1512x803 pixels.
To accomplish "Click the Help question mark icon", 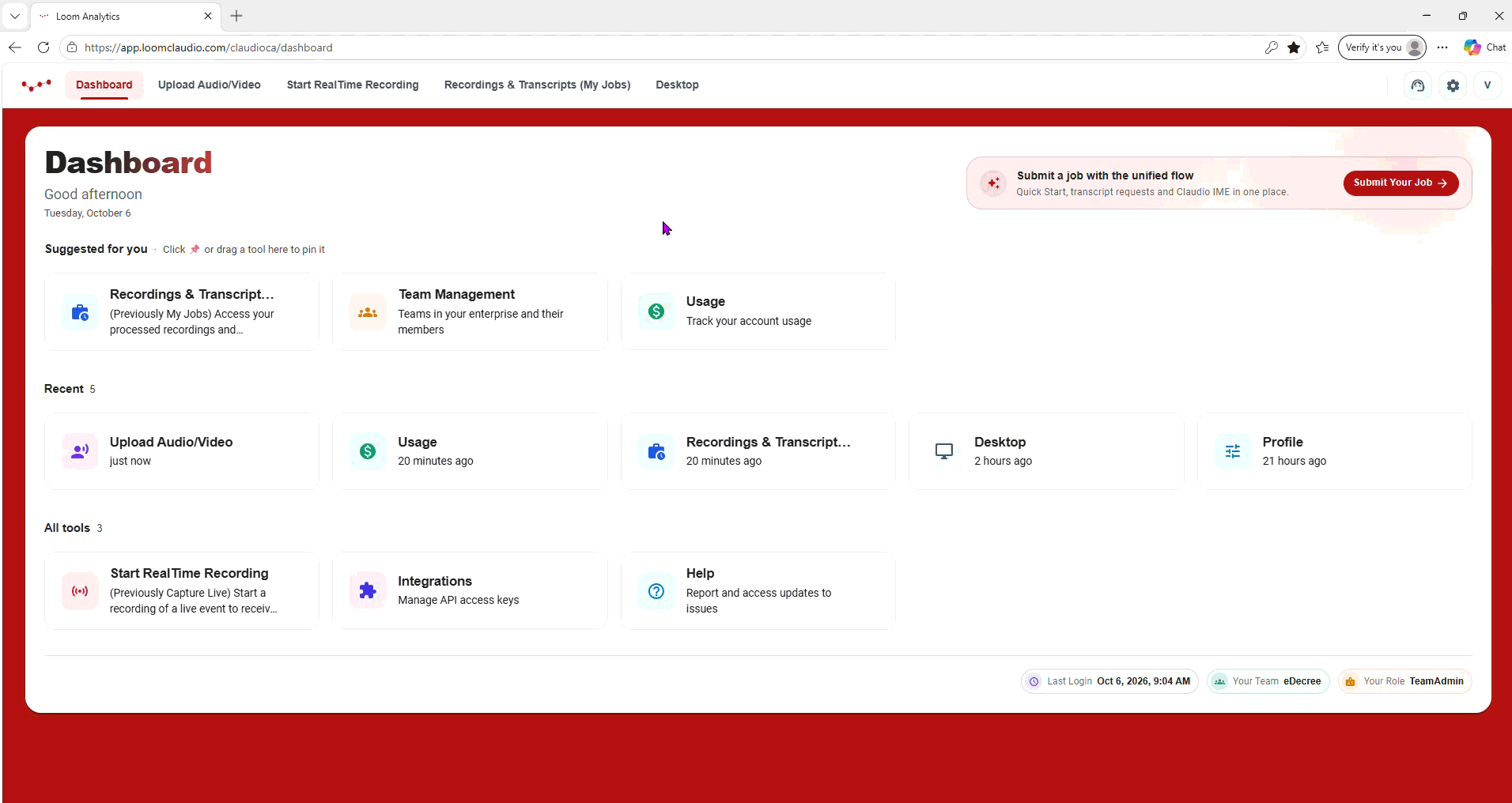I will pyautogui.click(x=656, y=590).
